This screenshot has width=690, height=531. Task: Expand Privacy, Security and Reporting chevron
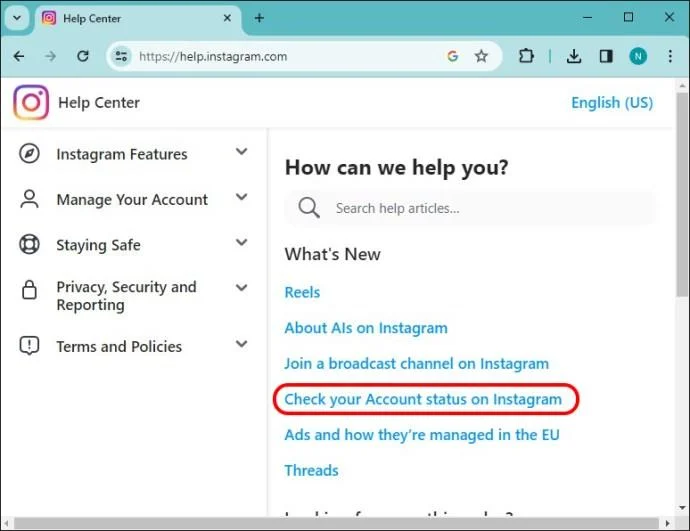[x=242, y=288]
